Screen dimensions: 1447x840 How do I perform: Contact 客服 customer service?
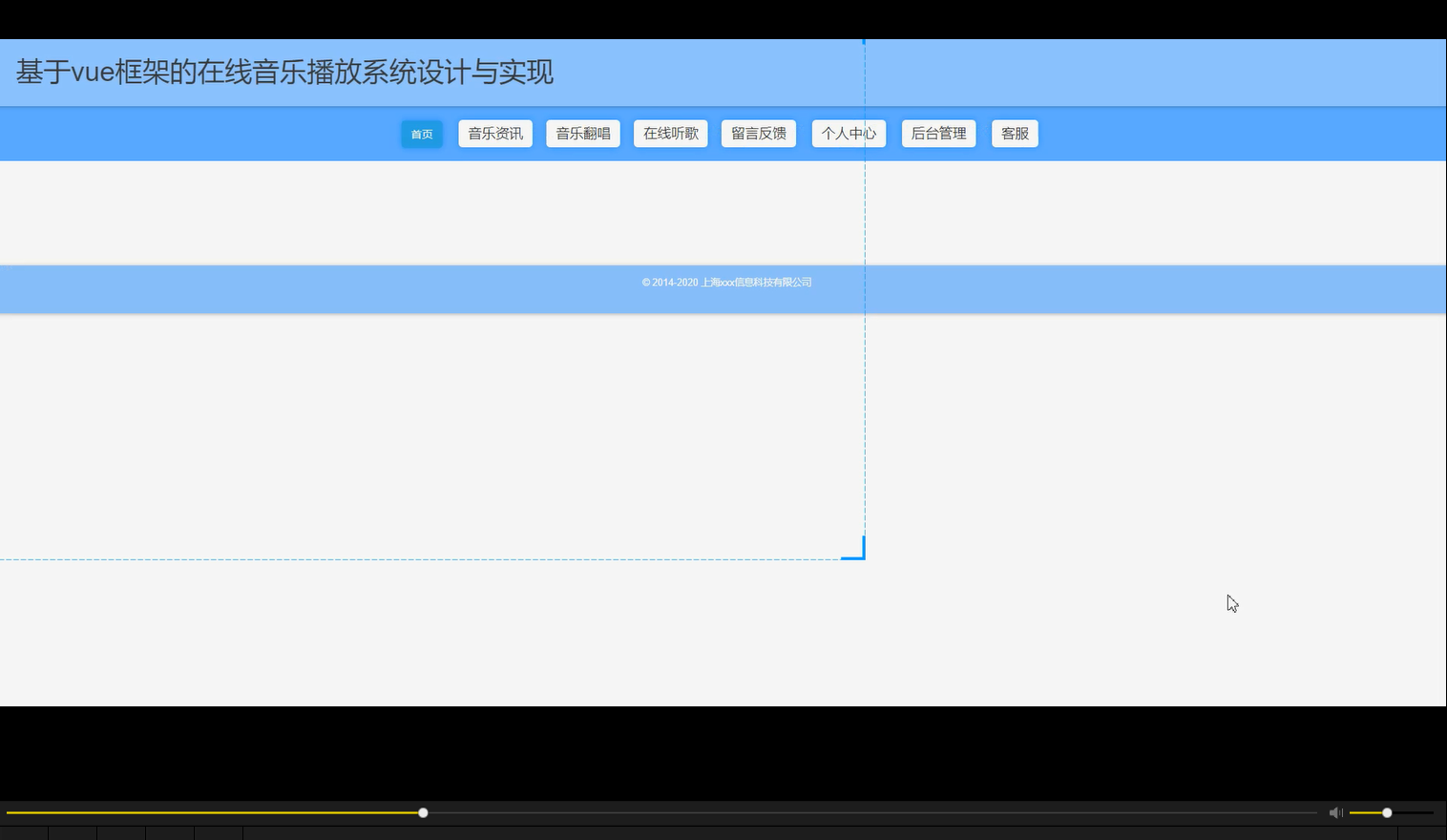[1015, 133]
